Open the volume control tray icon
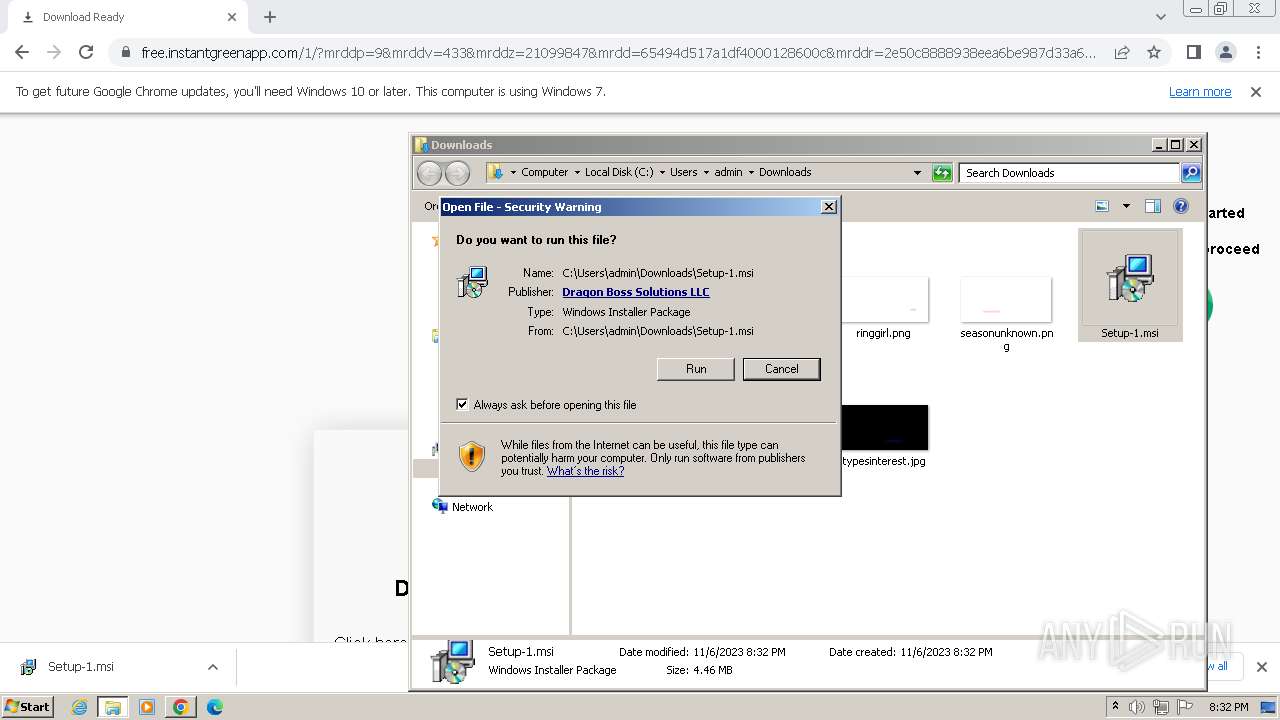The width and height of the screenshot is (1280, 720). click(x=1137, y=707)
